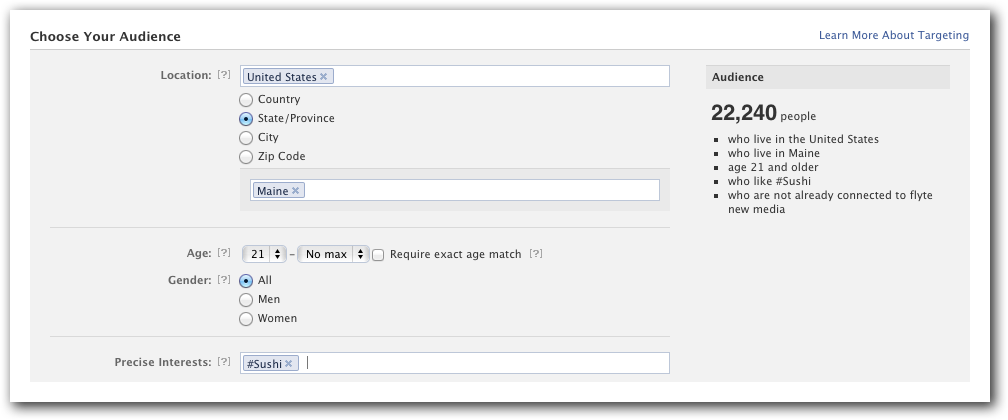The image size is (1008, 420).
Task: Select the Zip Code radio button
Action: (246, 156)
